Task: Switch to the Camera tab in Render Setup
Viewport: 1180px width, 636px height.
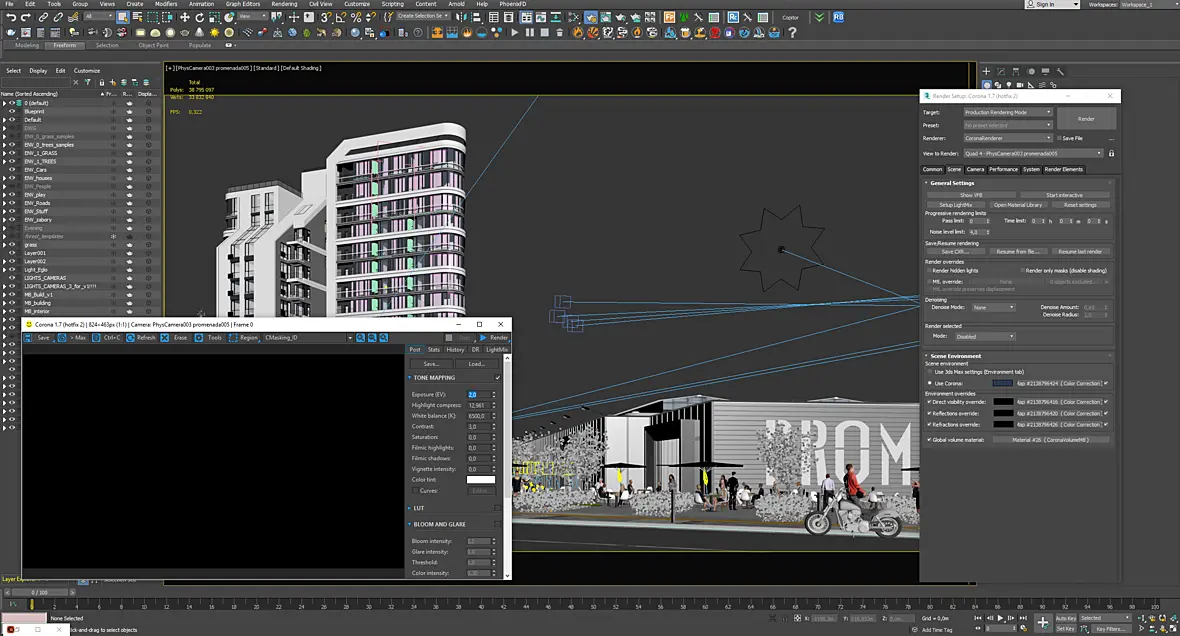Action: [975, 169]
